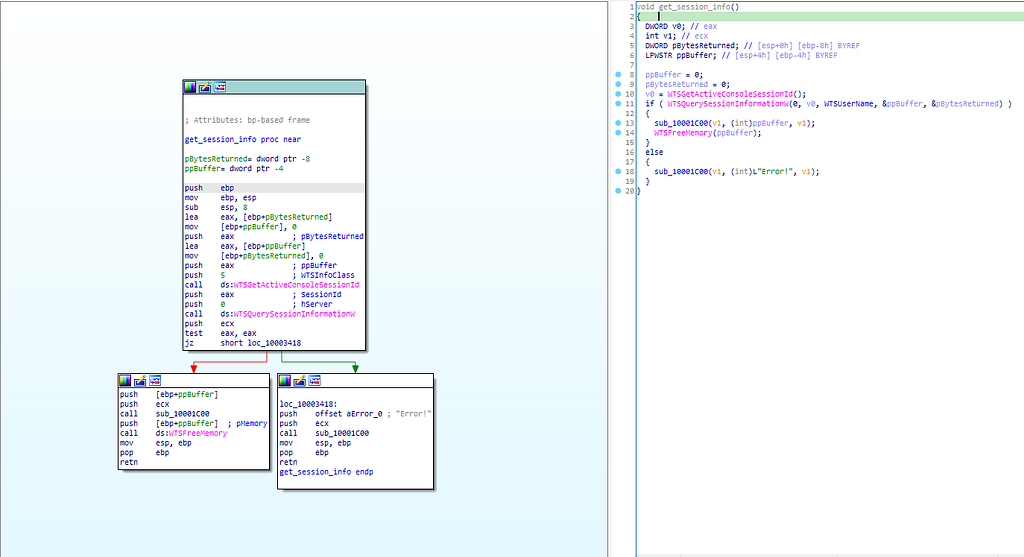Click WTSGetActiveConsoleSessionId() in pseudocode
This screenshot has width=1024, height=557.
tap(737, 94)
